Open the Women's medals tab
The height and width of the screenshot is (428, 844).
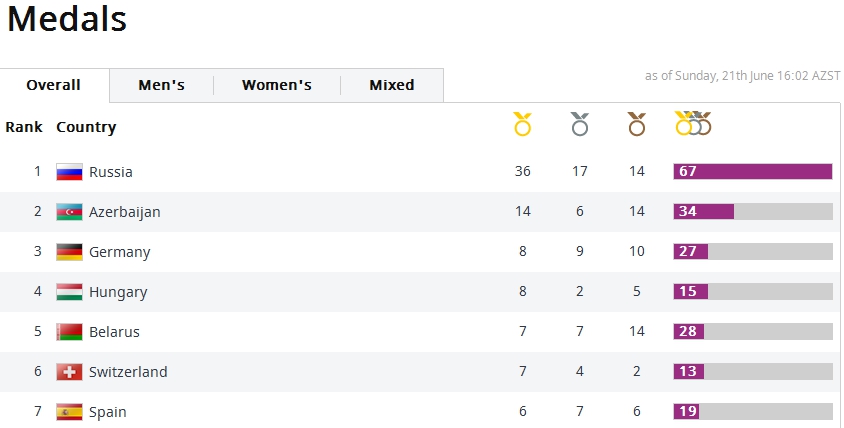(276, 85)
